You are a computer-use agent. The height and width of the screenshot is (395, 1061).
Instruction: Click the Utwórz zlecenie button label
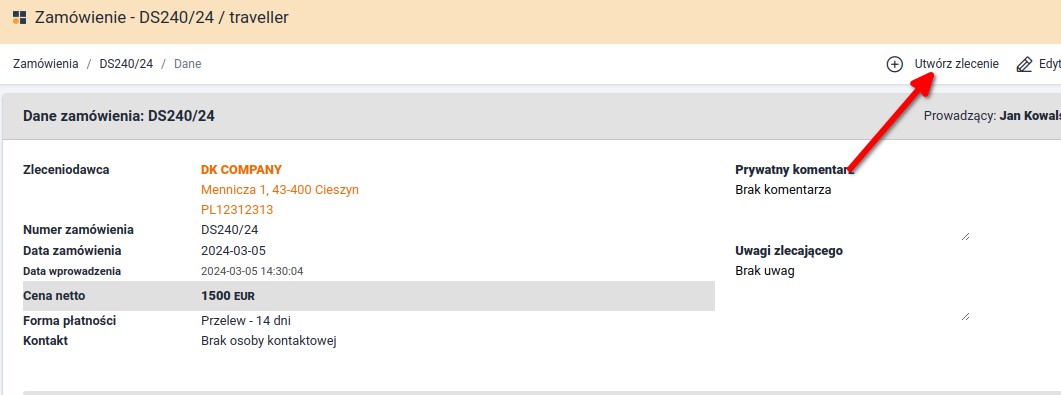[x=957, y=64]
